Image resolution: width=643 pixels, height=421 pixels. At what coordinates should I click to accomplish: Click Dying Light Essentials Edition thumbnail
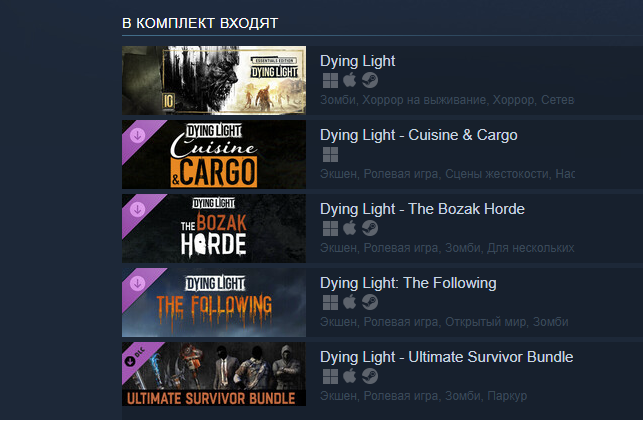point(214,80)
